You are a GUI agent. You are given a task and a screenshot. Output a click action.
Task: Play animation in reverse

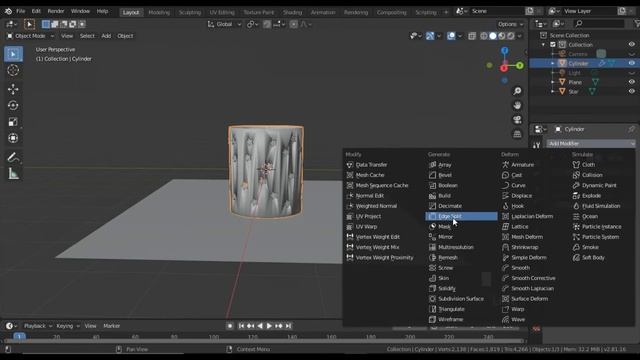[x=260, y=326]
